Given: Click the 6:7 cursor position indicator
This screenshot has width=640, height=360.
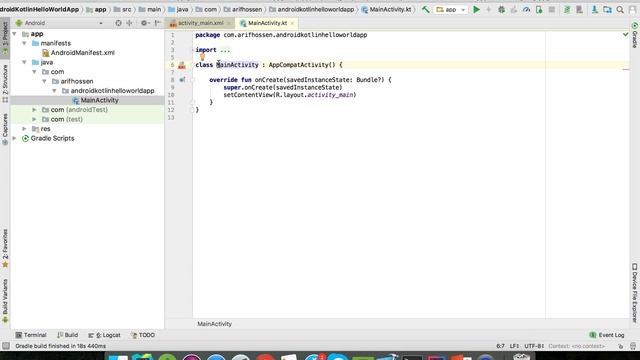Looking at the screenshot, I should [500, 346].
